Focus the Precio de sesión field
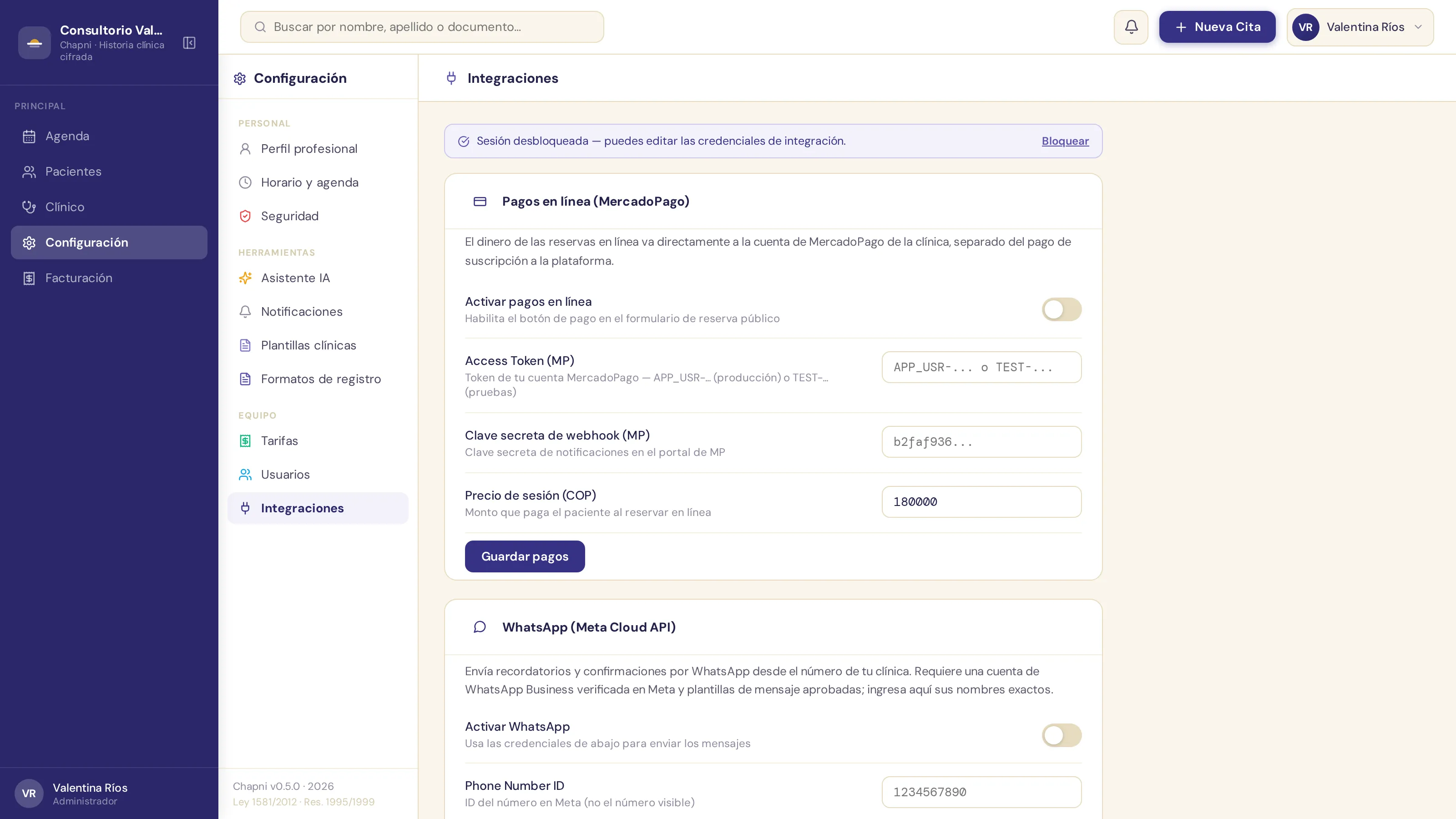 click(x=981, y=502)
